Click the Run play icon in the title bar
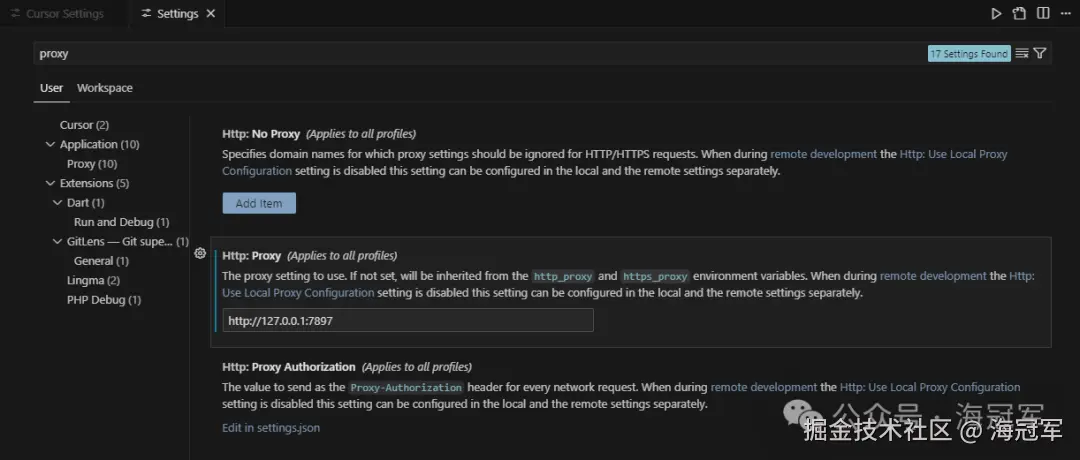The width and height of the screenshot is (1080, 460). pos(996,14)
